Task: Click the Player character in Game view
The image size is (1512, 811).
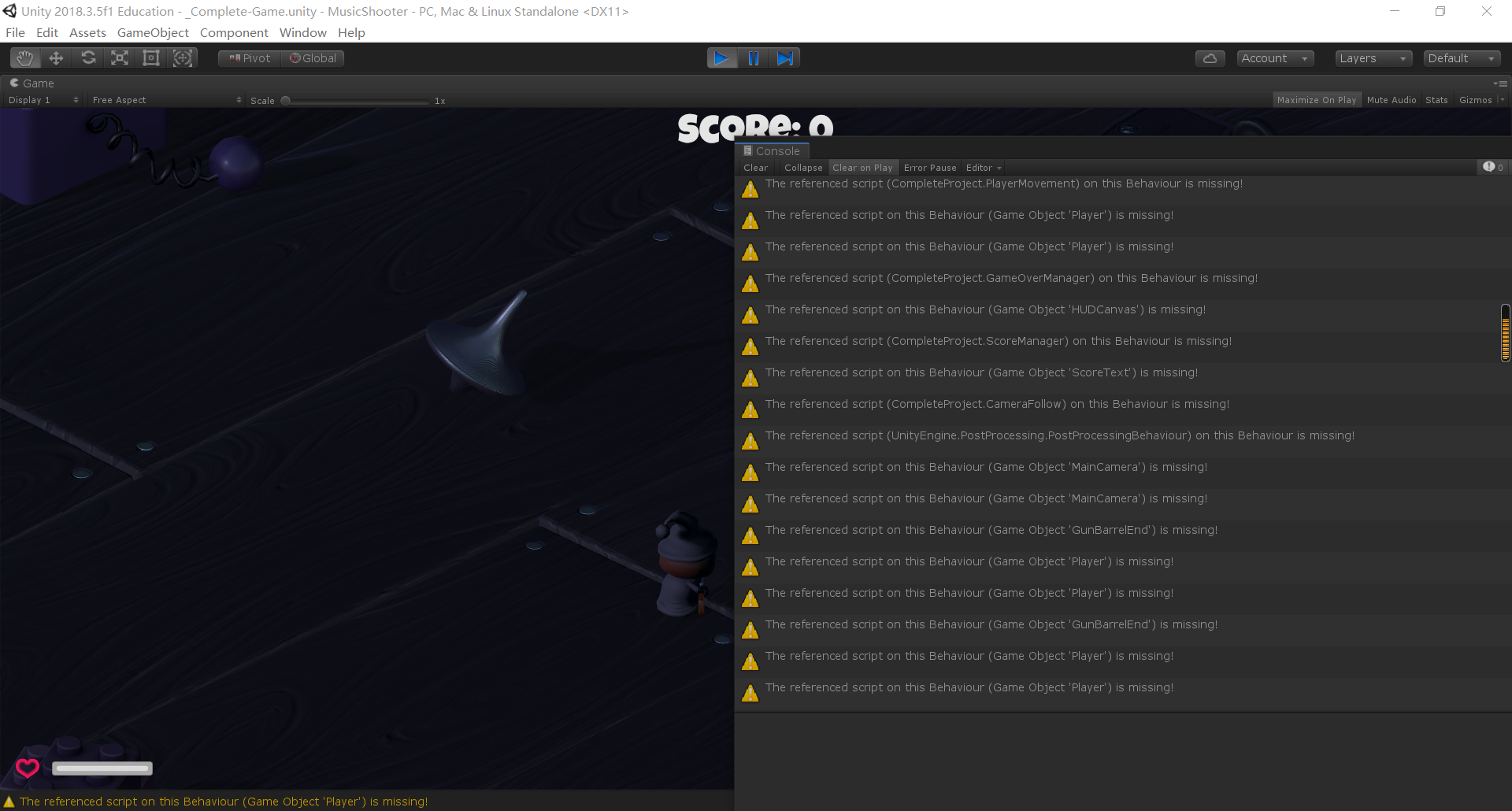Action: pos(687,564)
